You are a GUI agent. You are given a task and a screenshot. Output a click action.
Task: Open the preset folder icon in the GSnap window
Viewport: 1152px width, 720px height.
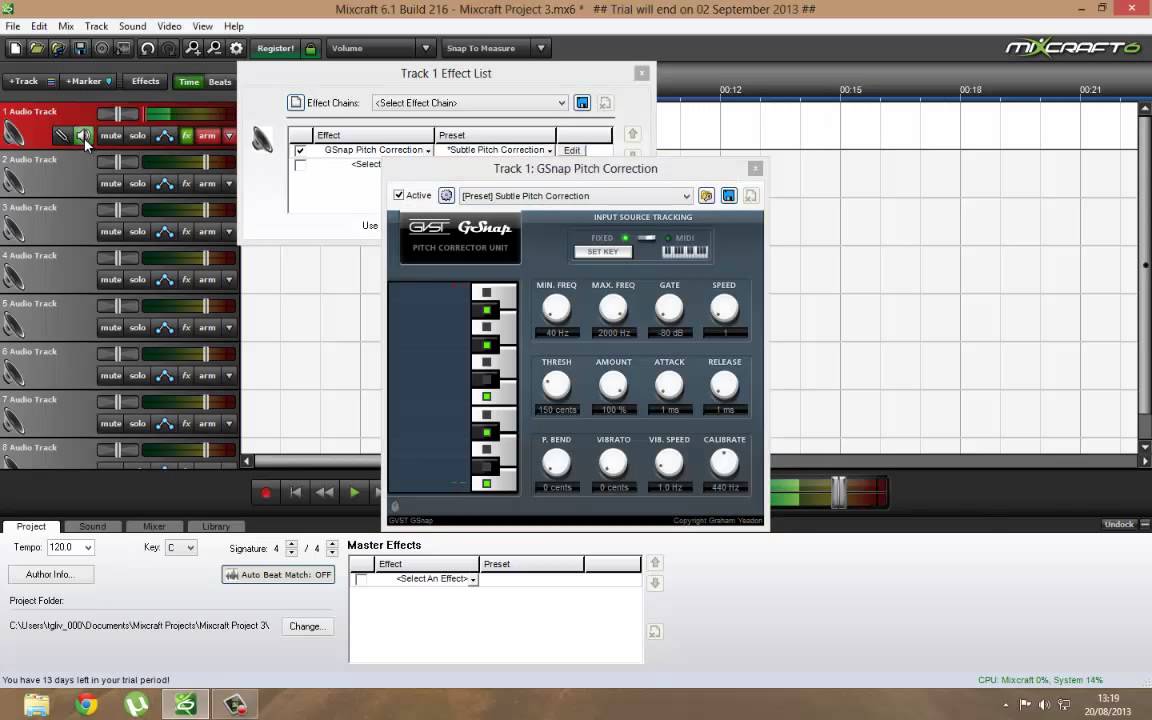pos(706,195)
